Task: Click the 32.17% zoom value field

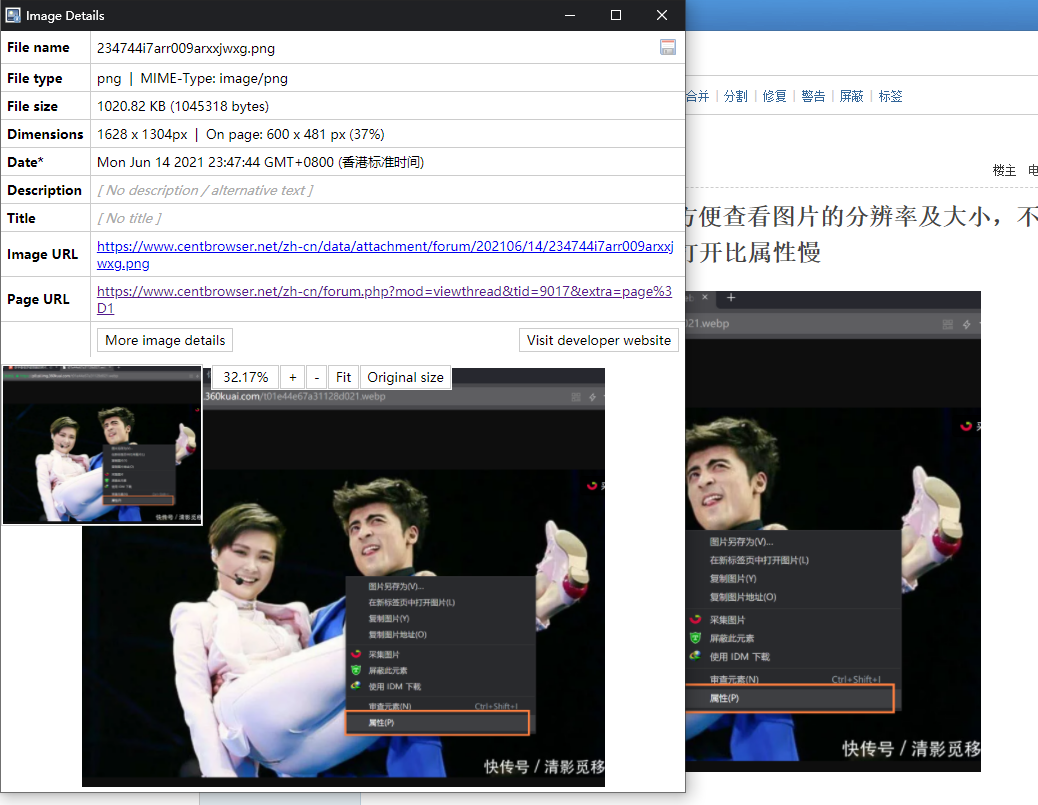Action: 246,377
